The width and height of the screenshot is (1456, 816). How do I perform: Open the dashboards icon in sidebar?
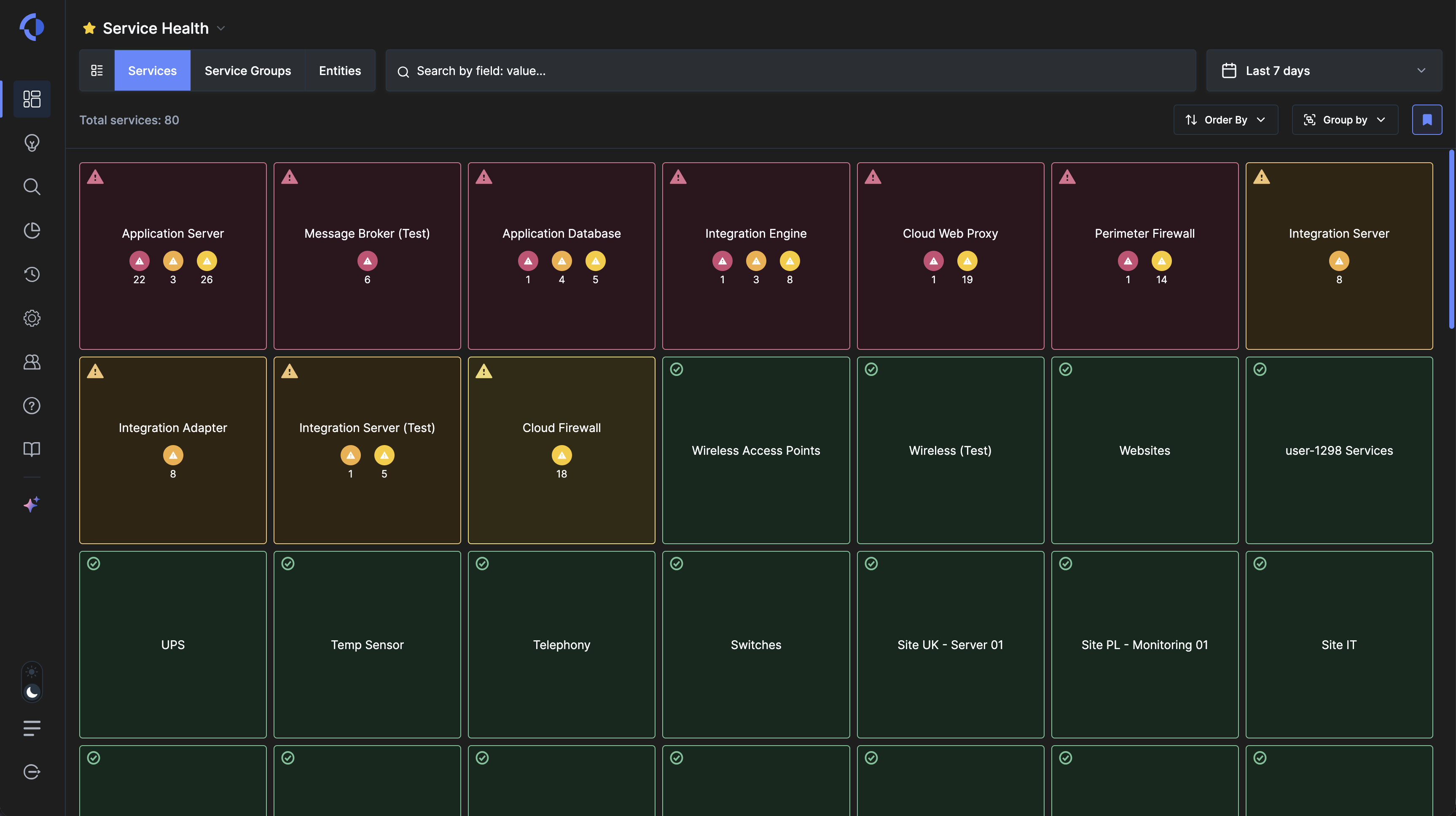coord(32,99)
